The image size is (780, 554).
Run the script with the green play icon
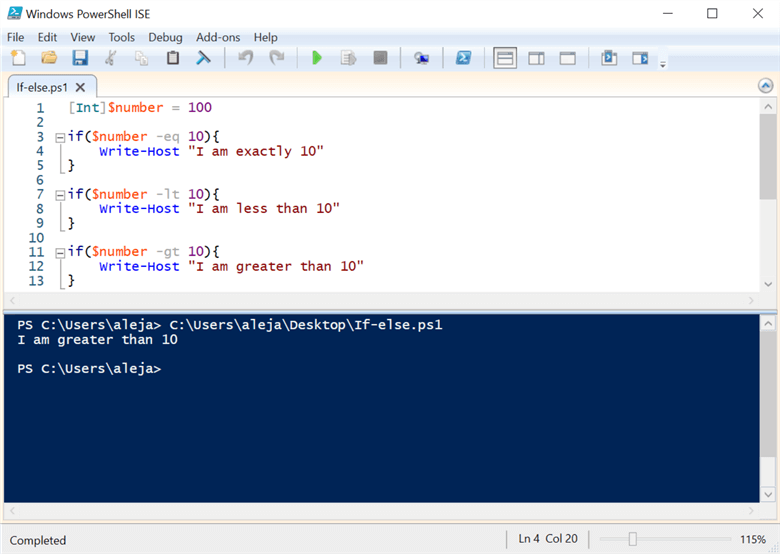tap(317, 58)
